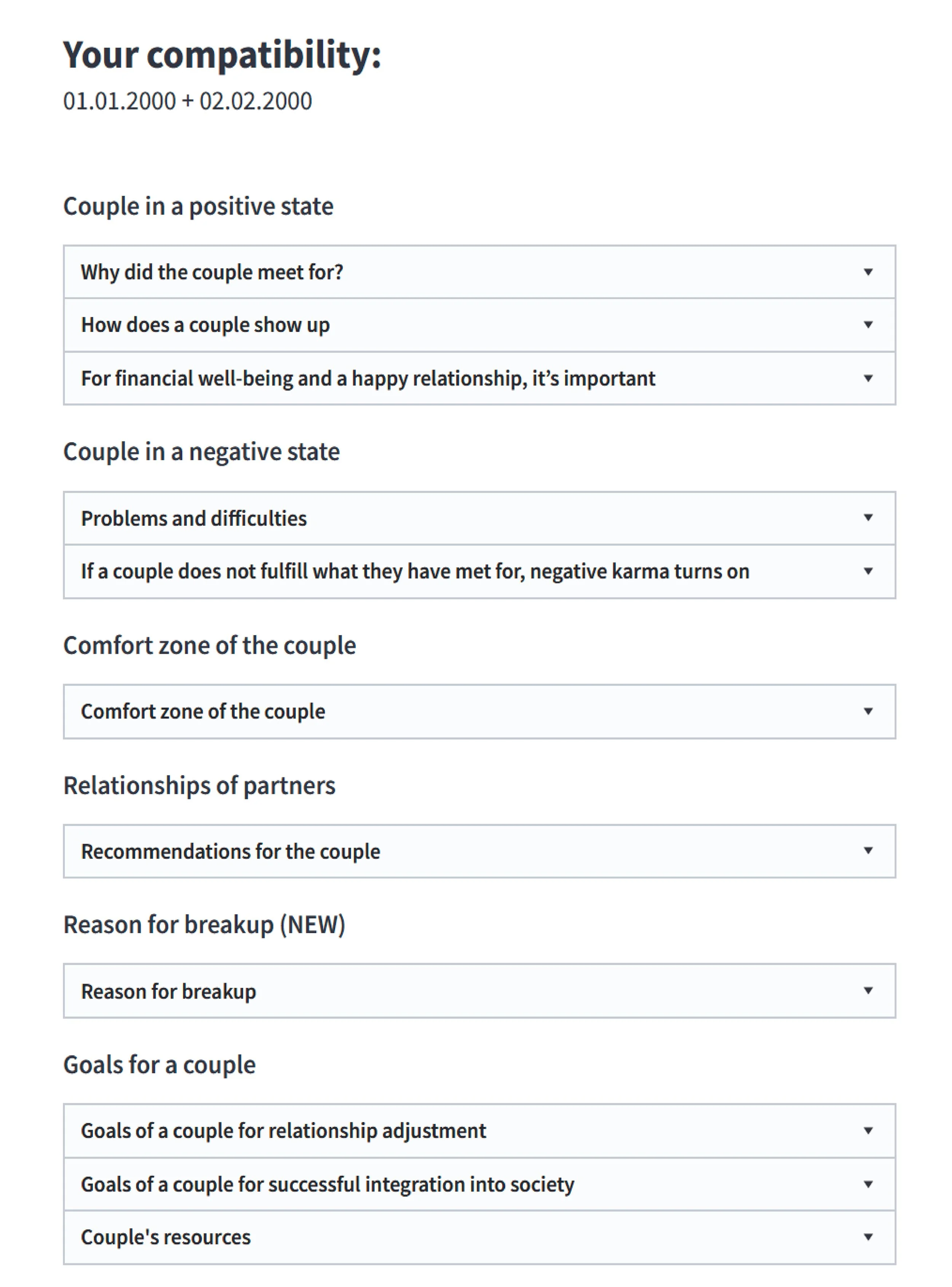Click the arrow icon on 'Reason for breakup' row
Screen dimensions: 952x1287
[x=868, y=991]
